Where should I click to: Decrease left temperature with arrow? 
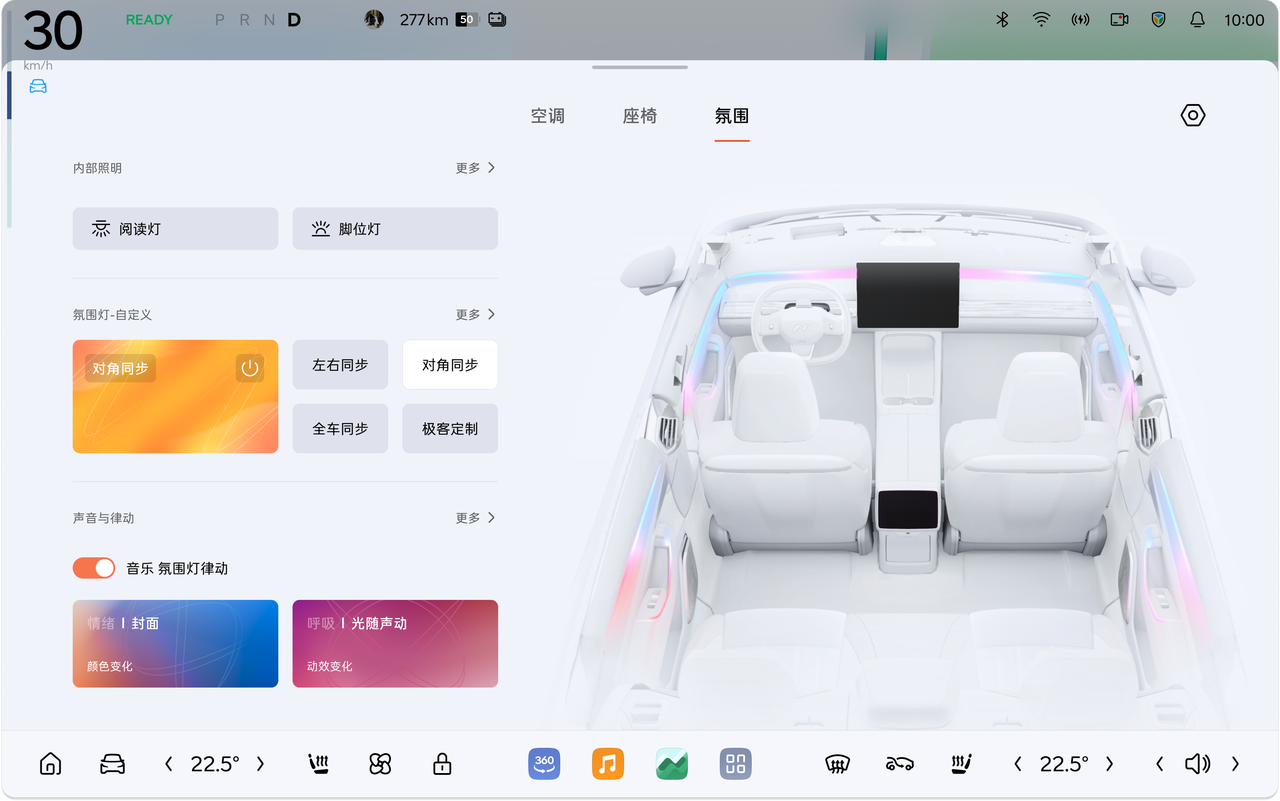(169, 764)
